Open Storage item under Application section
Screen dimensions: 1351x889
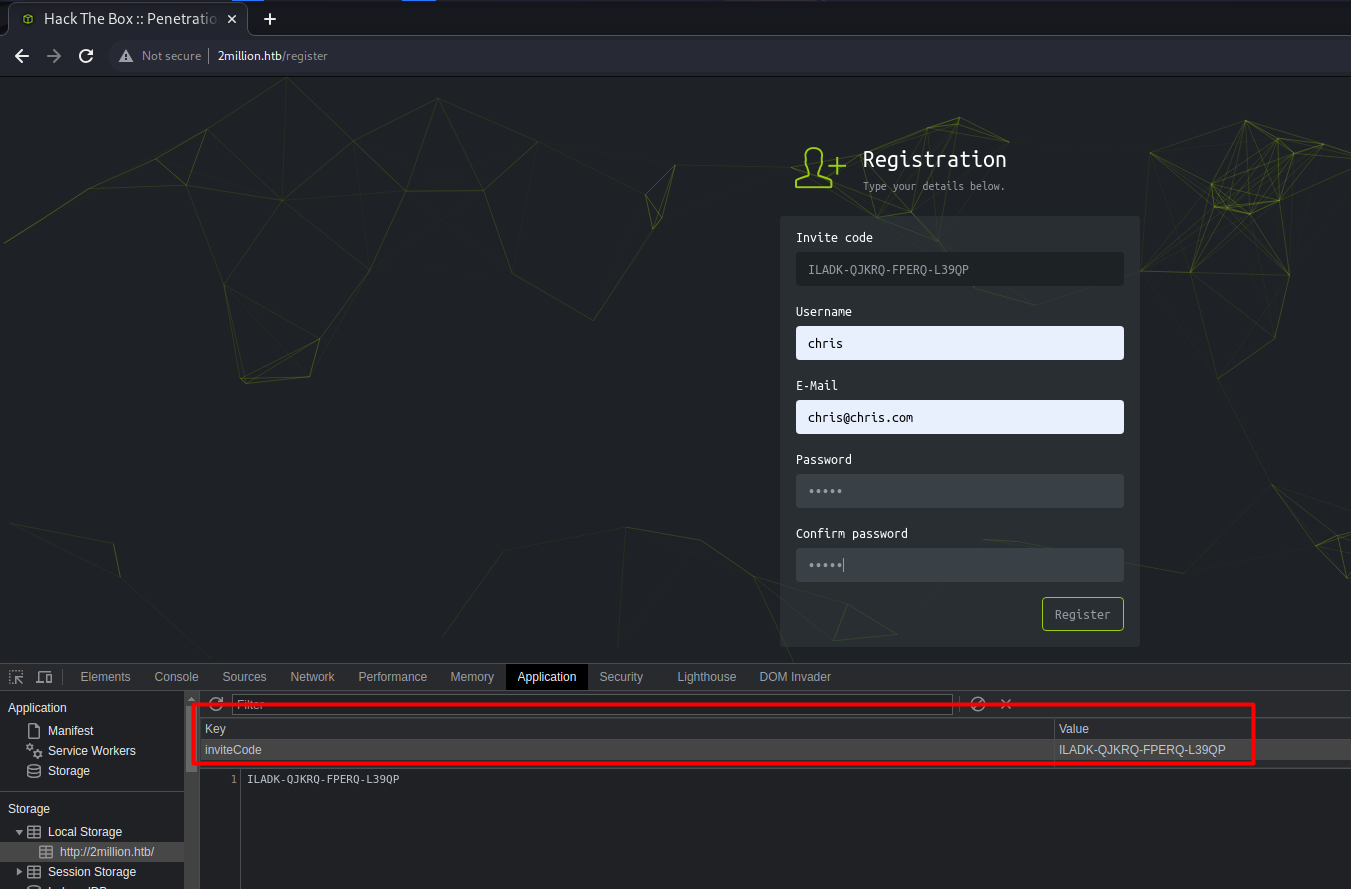pos(69,771)
